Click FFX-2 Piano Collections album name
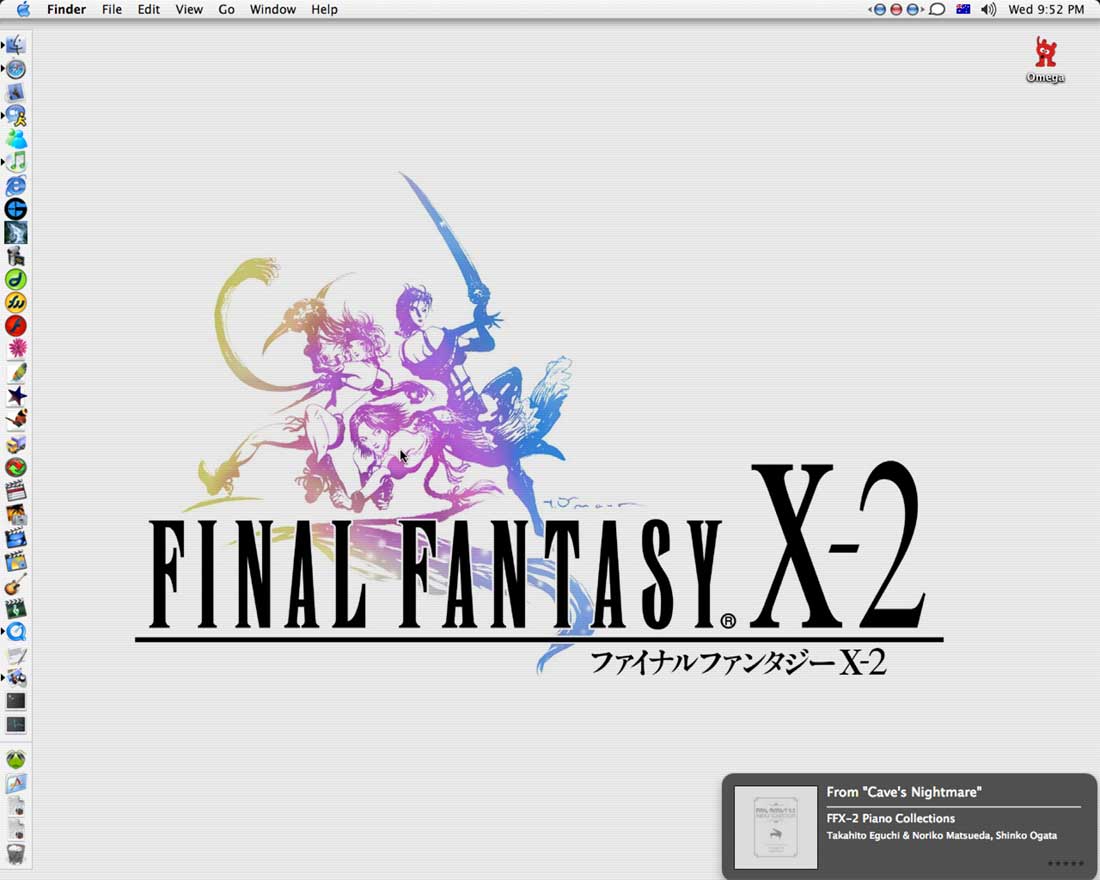This screenshot has height=880, width=1100. (890, 818)
